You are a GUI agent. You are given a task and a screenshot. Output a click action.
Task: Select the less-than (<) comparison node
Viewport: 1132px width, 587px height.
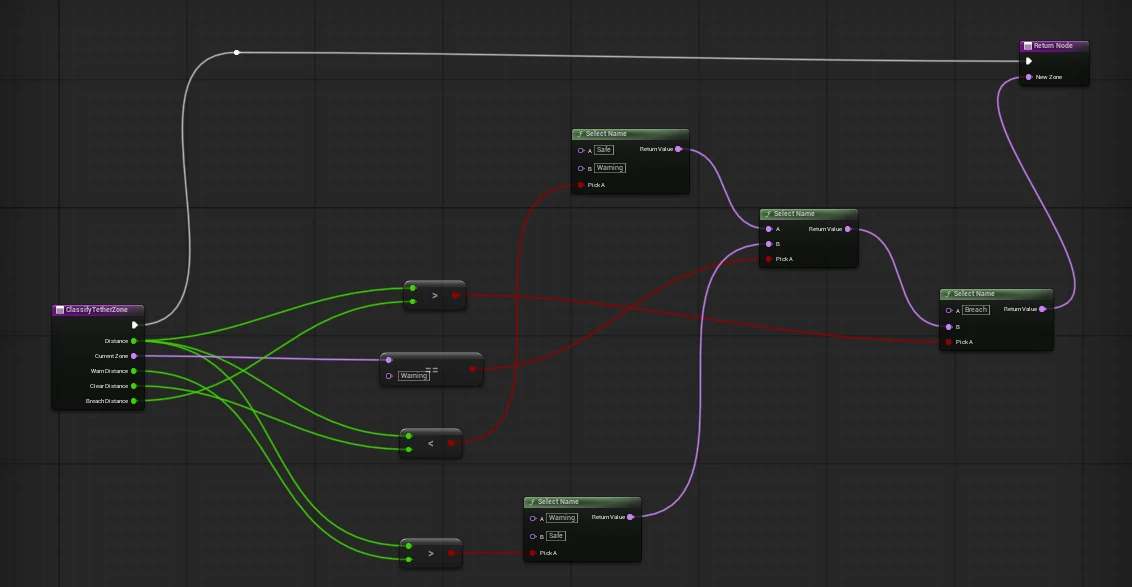click(x=431, y=443)
